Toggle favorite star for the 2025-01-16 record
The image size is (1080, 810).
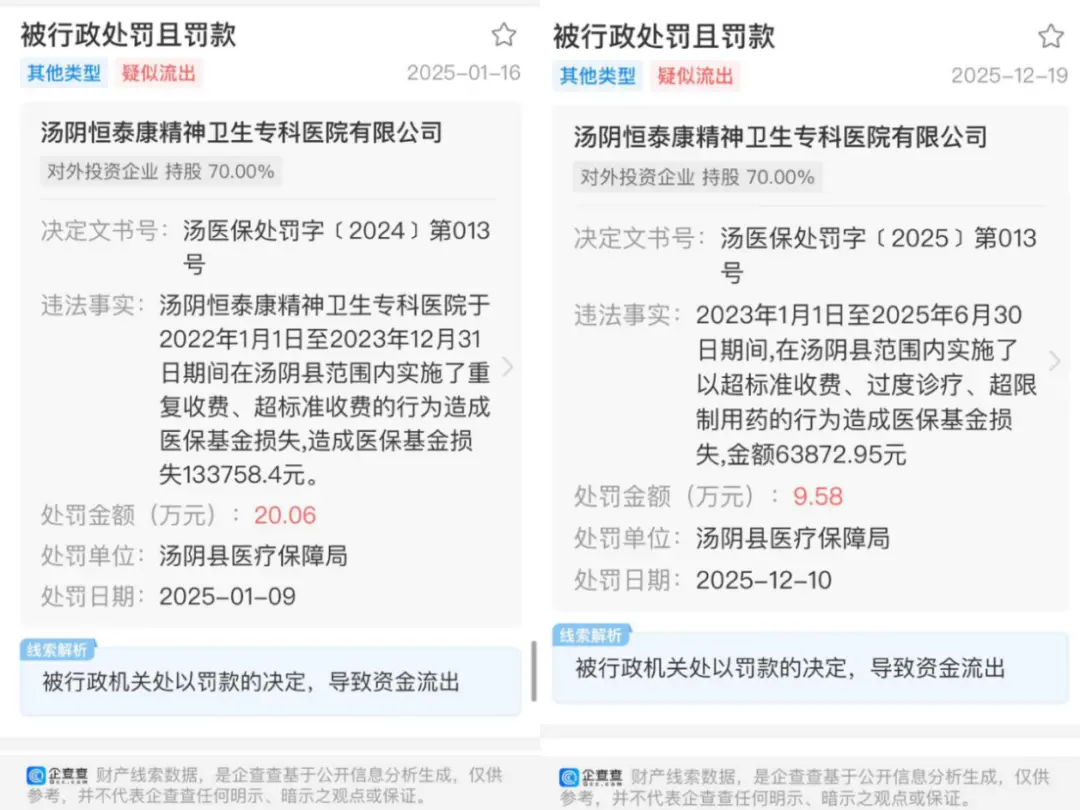coord(505,35)
